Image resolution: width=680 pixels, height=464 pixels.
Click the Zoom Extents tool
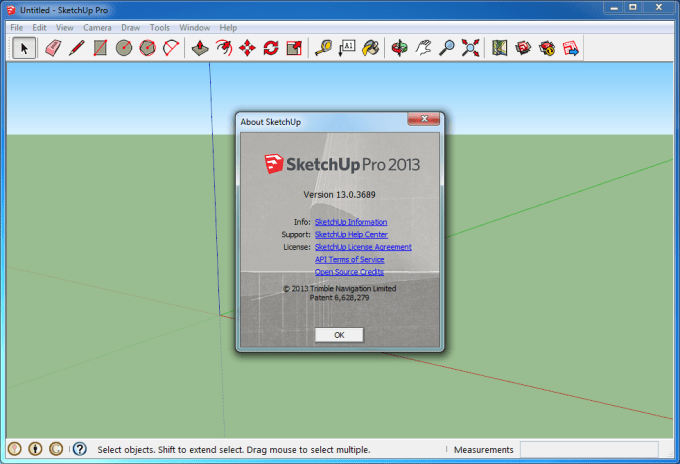tap(471, 48)
